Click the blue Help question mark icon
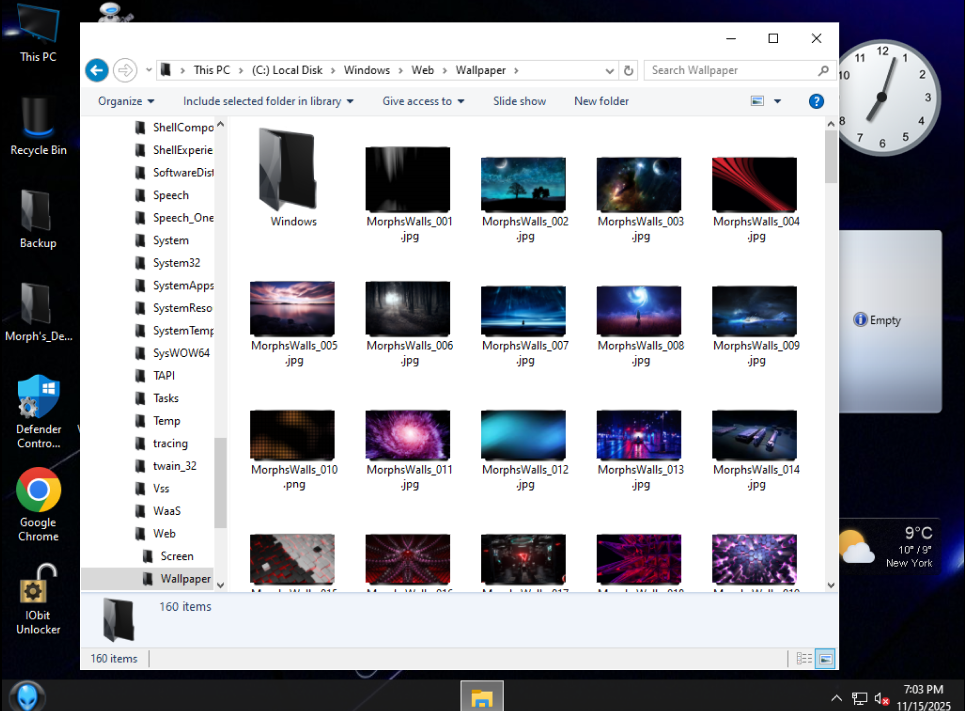The height and width of the screenshot is (711, 965). pos(816,101)
